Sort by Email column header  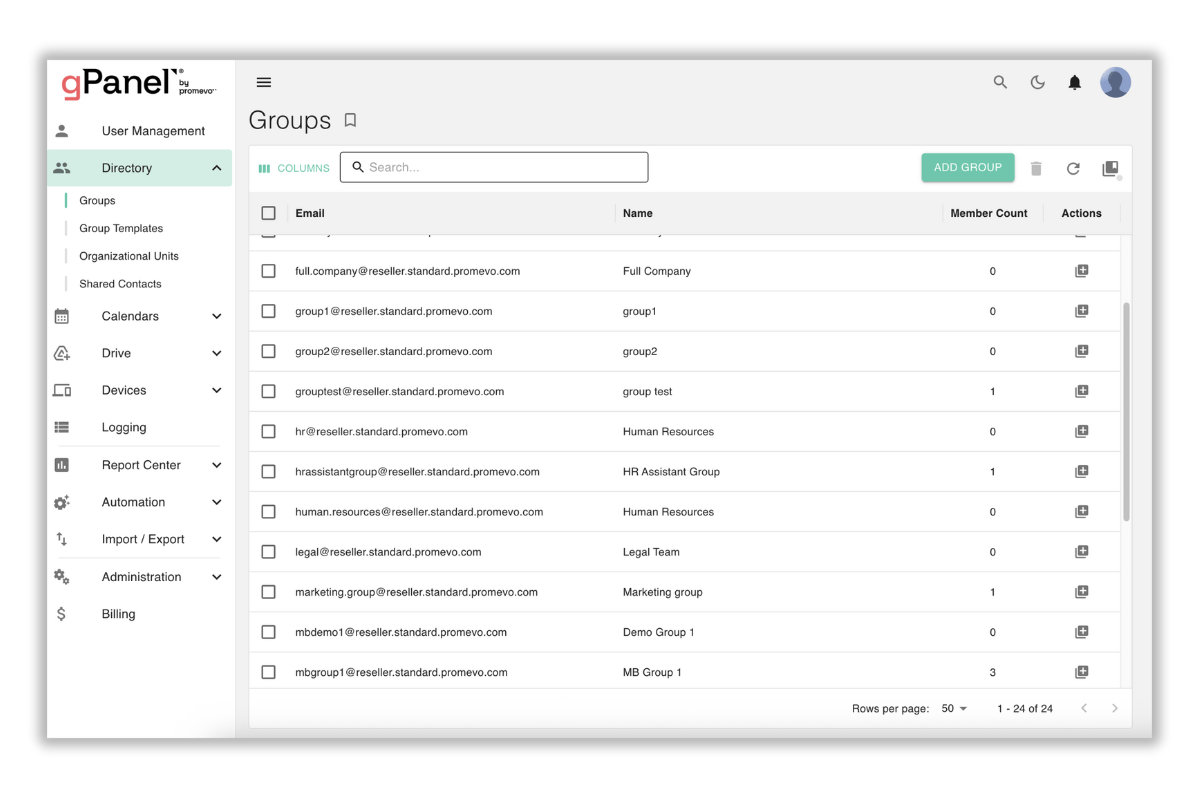pos(310,213)
